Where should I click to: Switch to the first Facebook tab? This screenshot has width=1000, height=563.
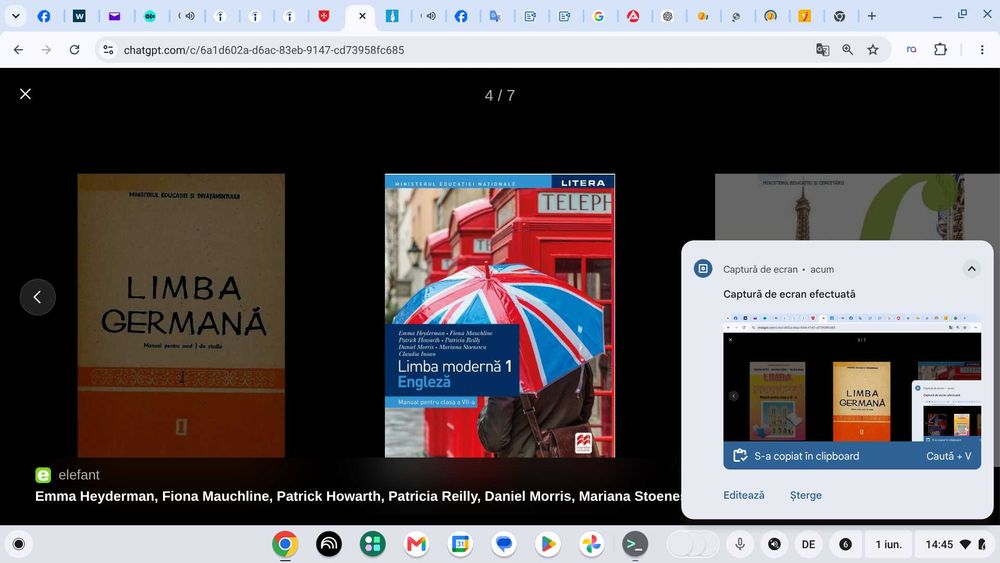point(44,16)
